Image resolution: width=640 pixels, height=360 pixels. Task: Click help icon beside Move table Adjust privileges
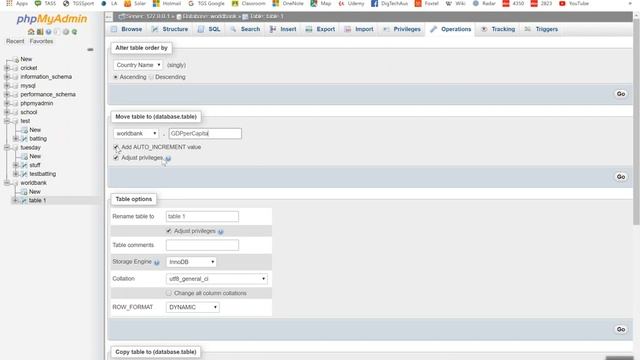coord(168,158)
